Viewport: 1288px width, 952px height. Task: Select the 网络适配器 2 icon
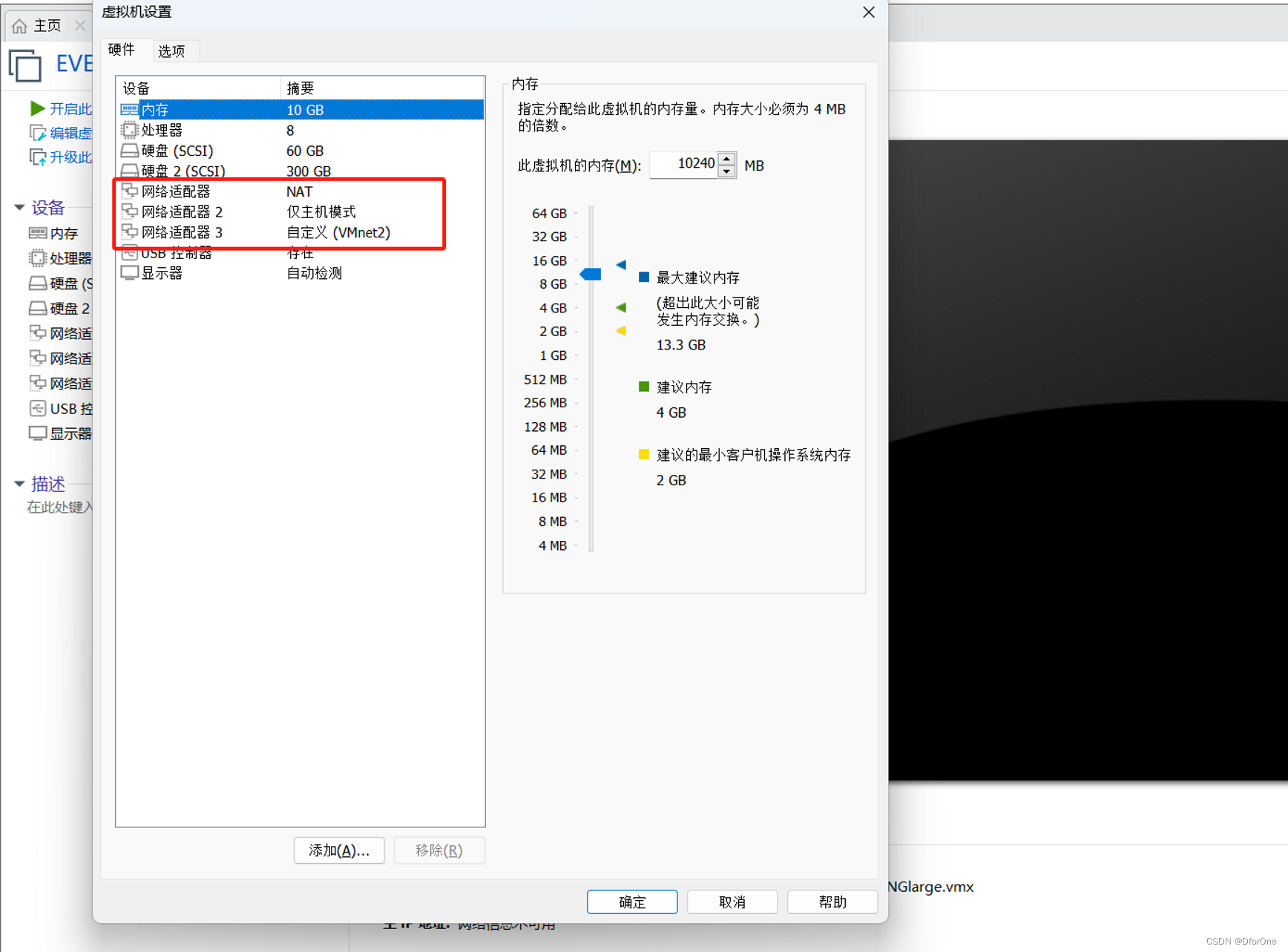point(129,212)
